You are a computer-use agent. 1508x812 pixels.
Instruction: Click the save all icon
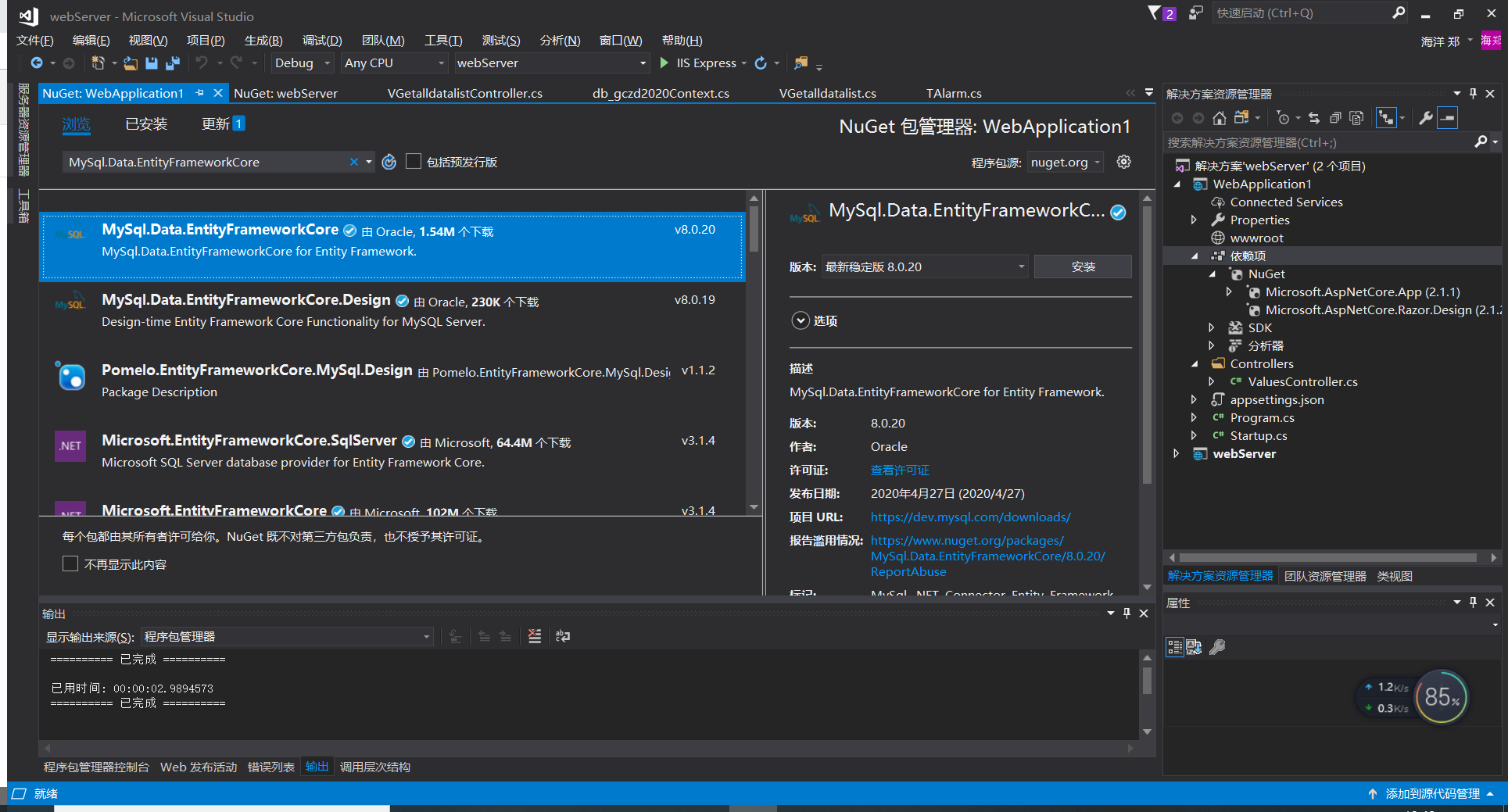pyautogui.click(x=173, y=63)
